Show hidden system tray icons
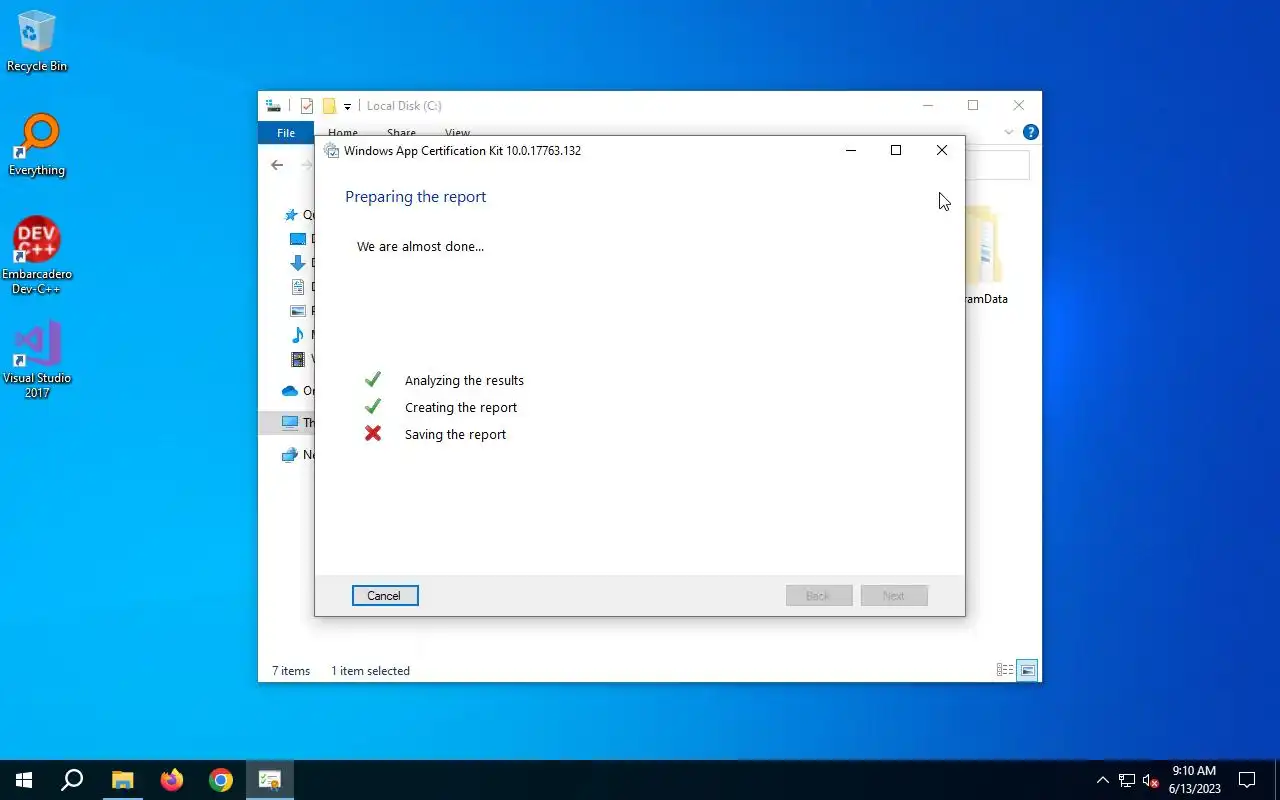Image resolution: width=1280 pixels, height=800 pixels. pyautogui.click(x=1103, y=780)
